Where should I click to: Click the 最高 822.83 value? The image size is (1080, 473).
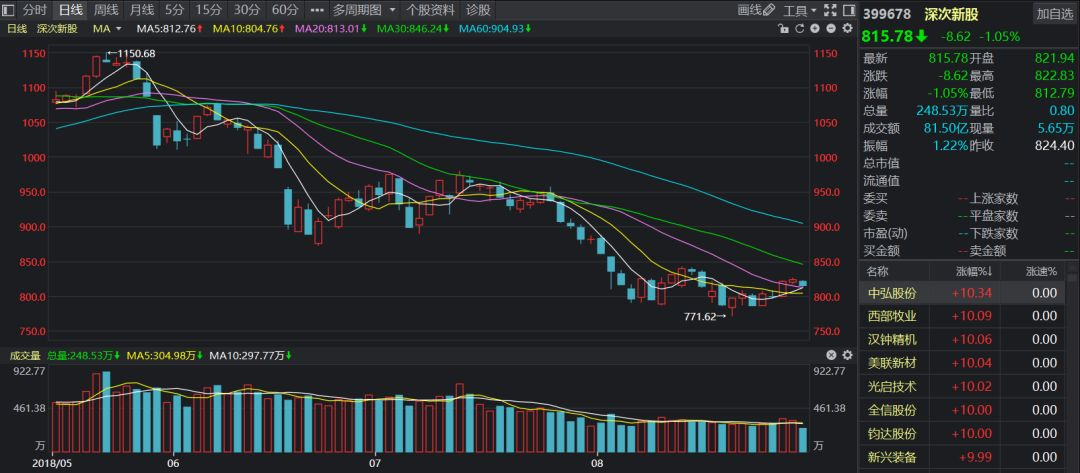pyautogui.click(x=1054, y=76)
